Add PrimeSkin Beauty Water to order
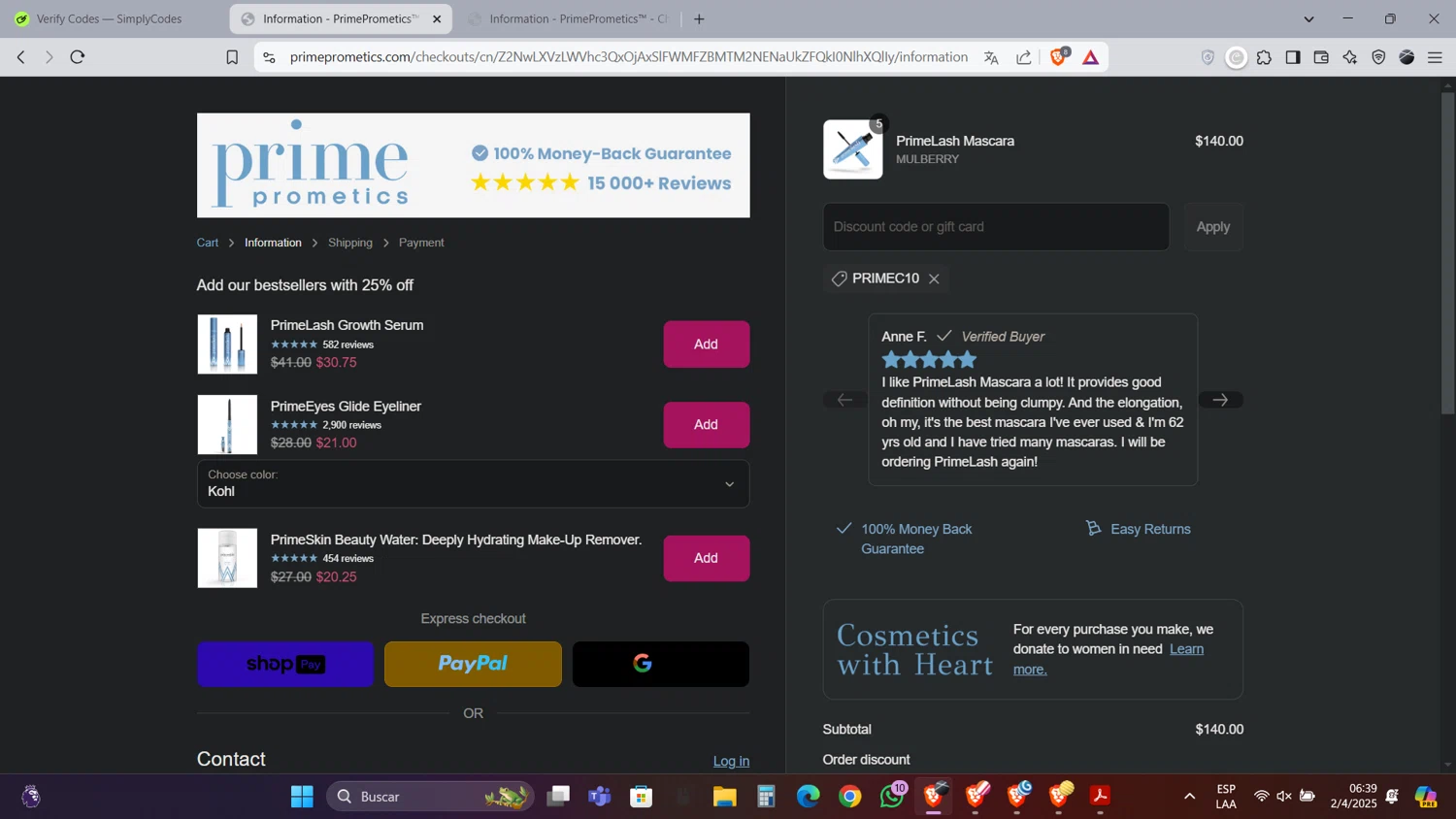 (706, 558)
